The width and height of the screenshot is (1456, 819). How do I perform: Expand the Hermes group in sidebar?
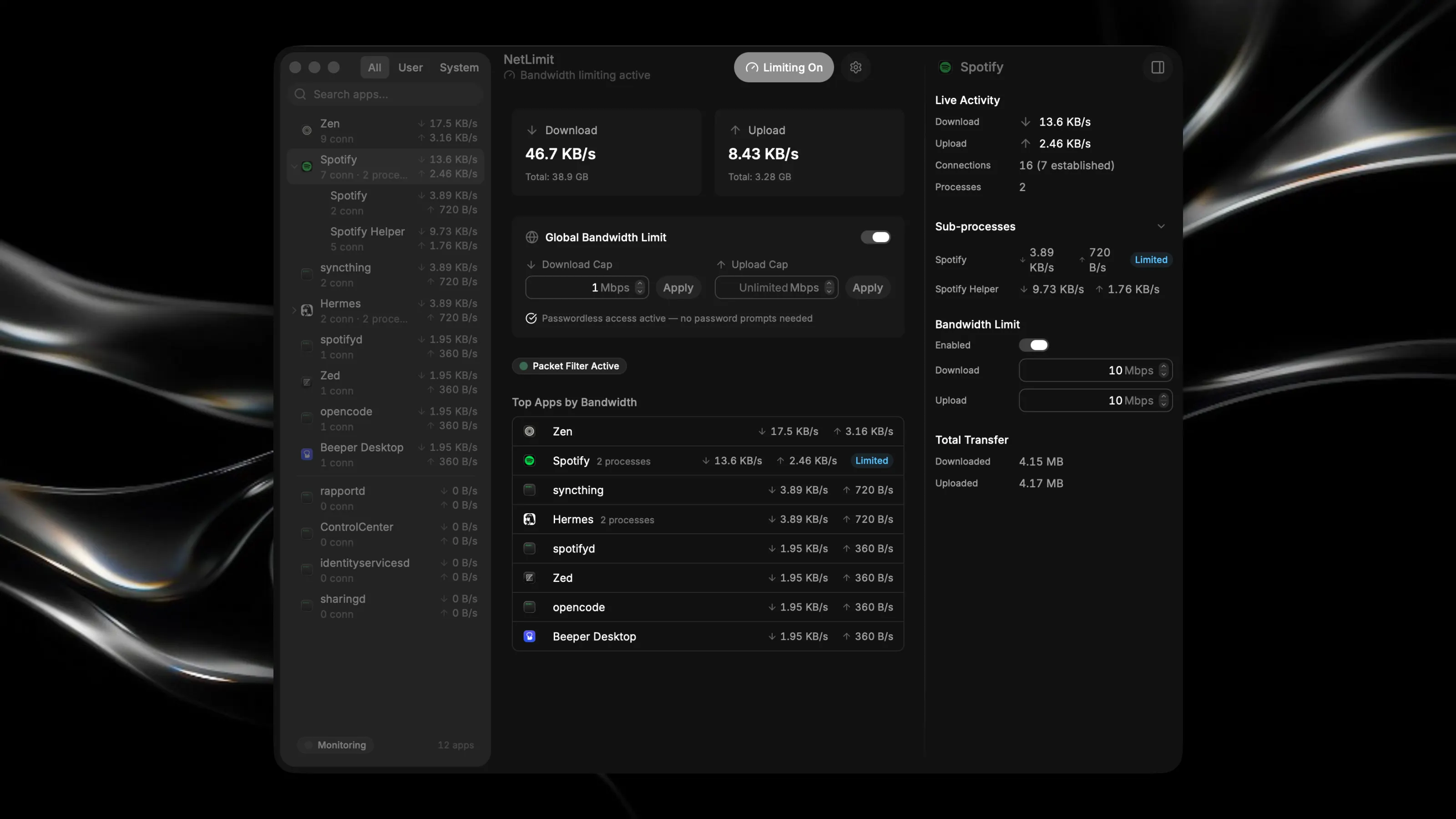(294, 310)
